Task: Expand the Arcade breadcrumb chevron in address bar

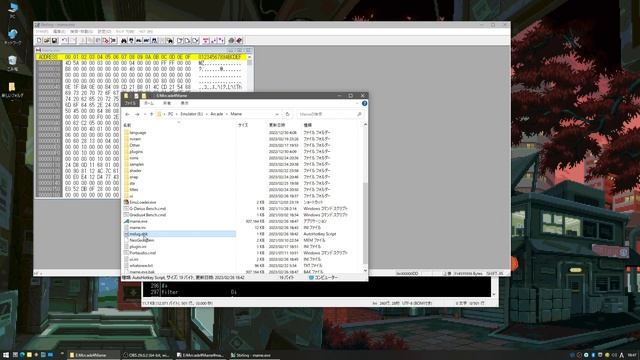Action: click(x=227, y=114)
